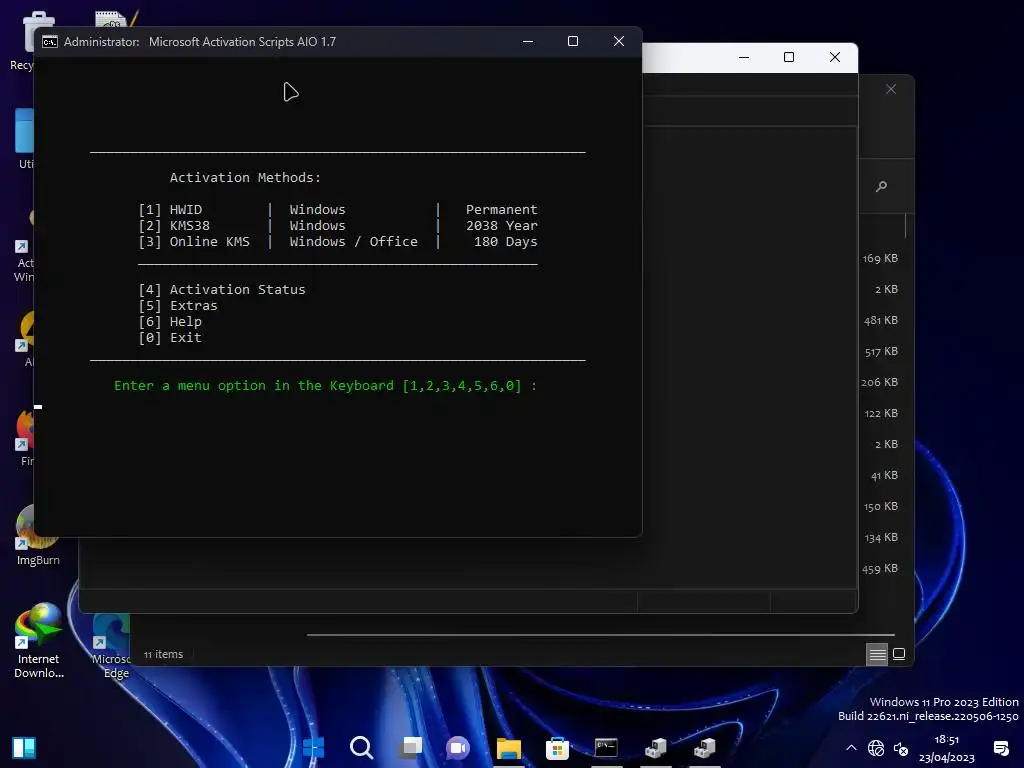Launch the Chat app from the taskbar
The width and height of the screenshot is (1024, 768).
(458, 747)
